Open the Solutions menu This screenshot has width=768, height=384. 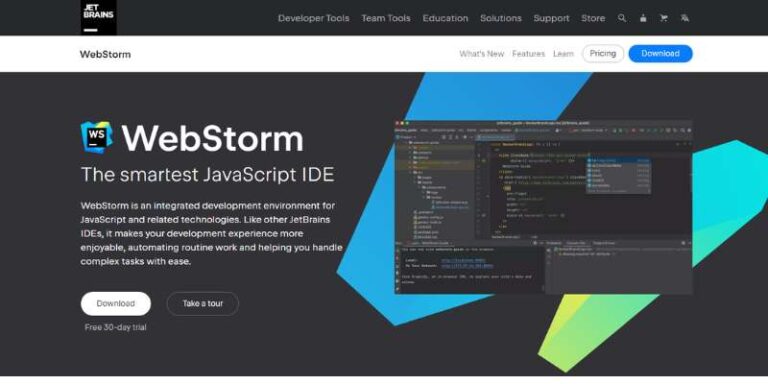point(501,18)
